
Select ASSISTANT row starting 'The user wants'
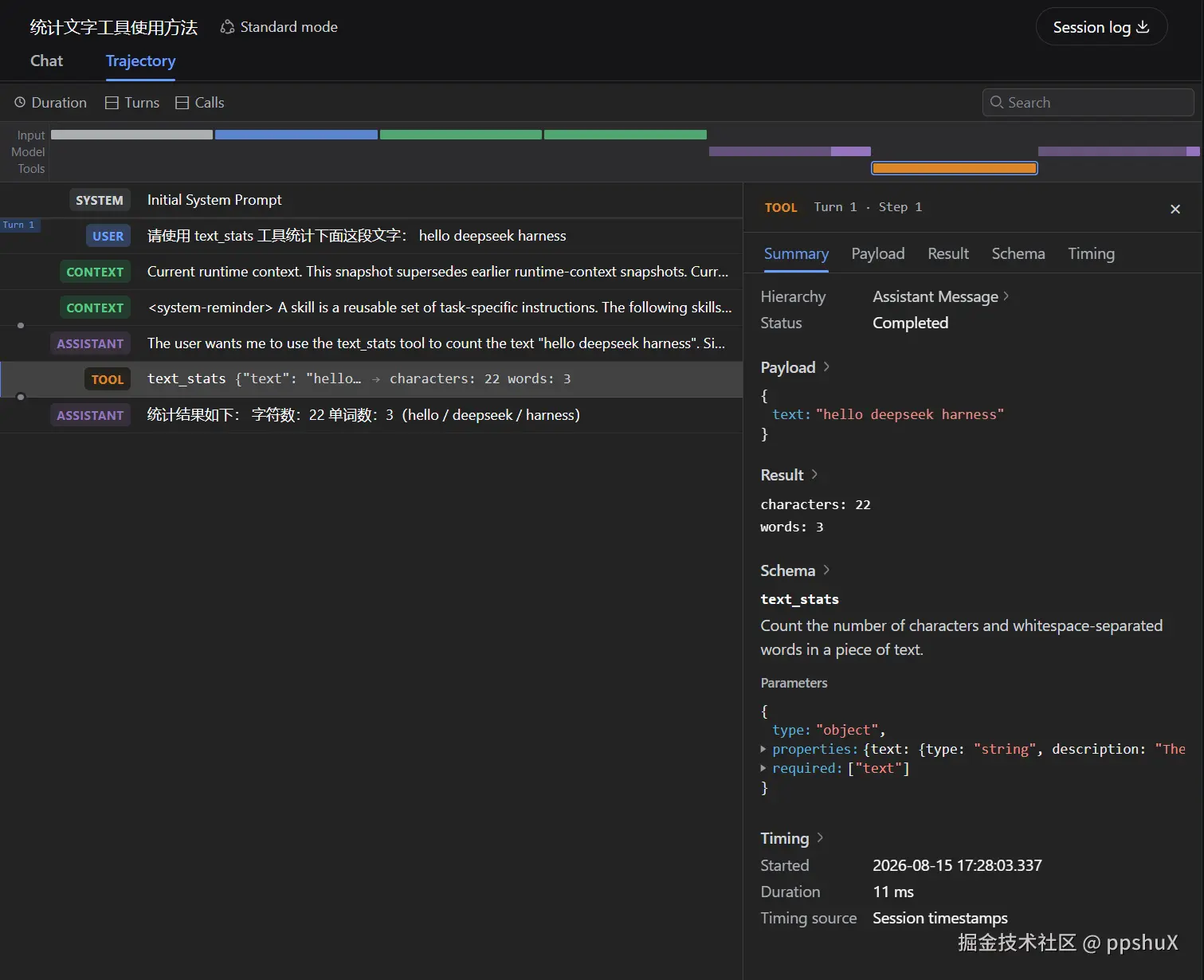click(371, 343)
